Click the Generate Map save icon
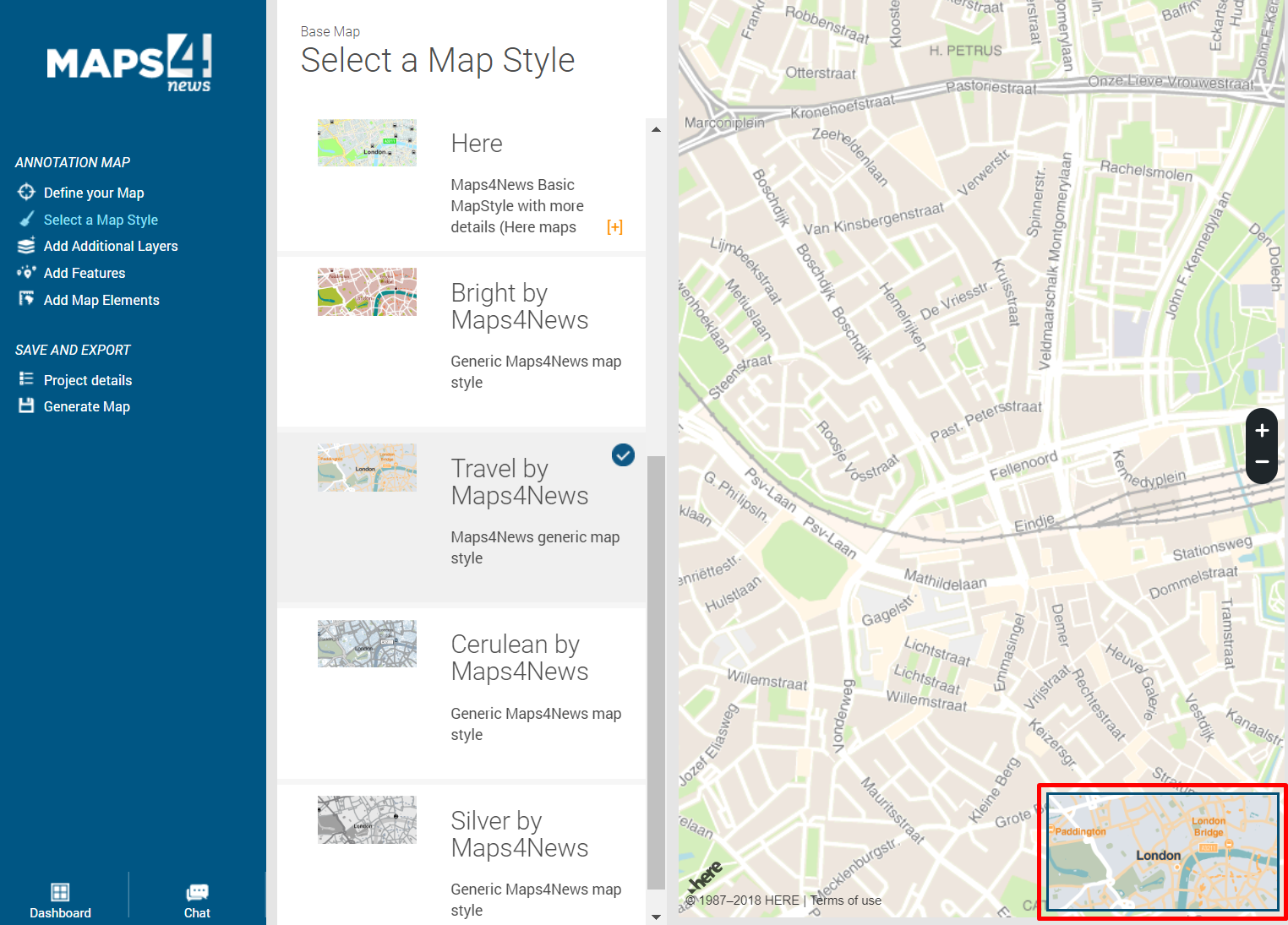This screenshot has height=925, width=1288. click(26, 405)
